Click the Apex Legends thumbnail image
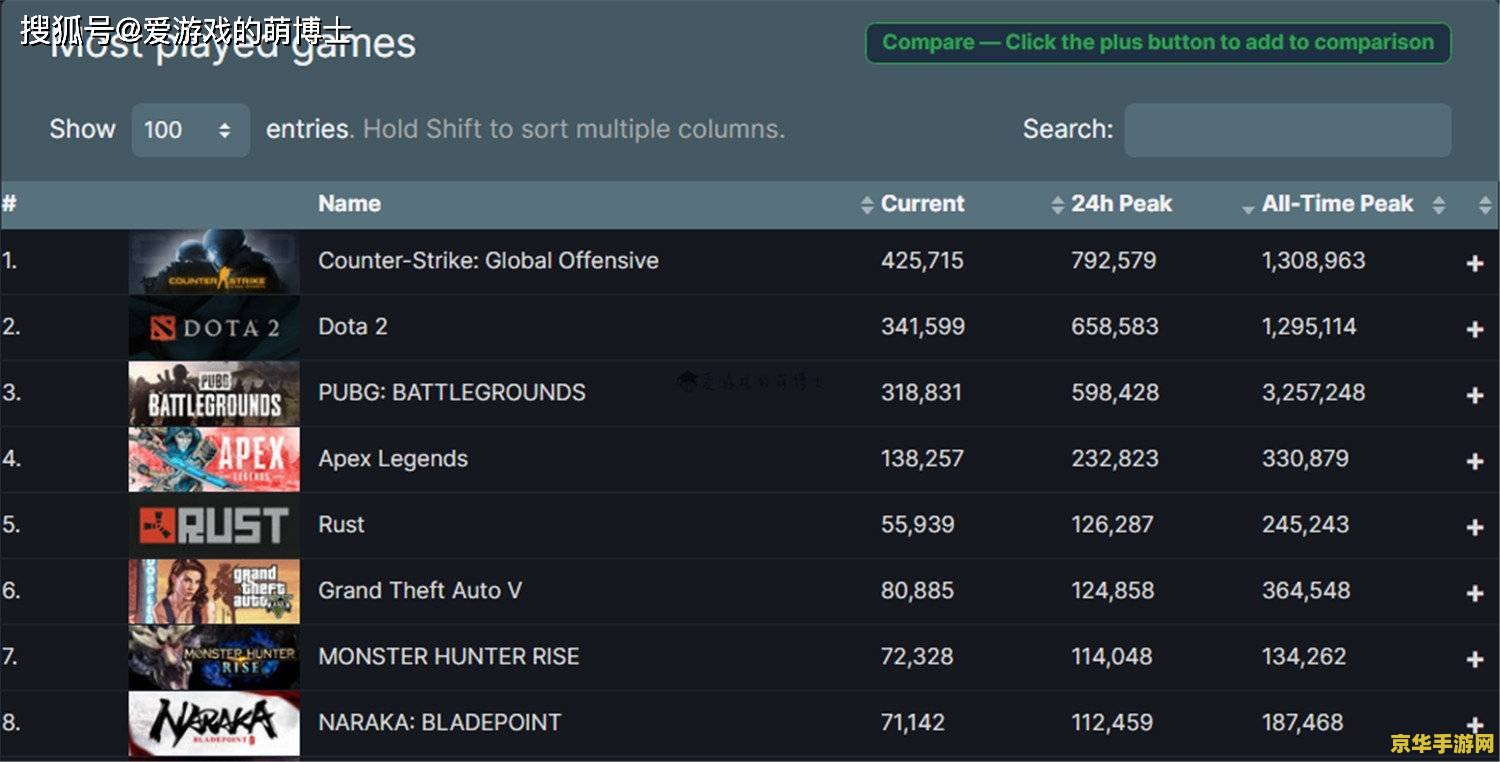1500x762 pixels. 214,459
